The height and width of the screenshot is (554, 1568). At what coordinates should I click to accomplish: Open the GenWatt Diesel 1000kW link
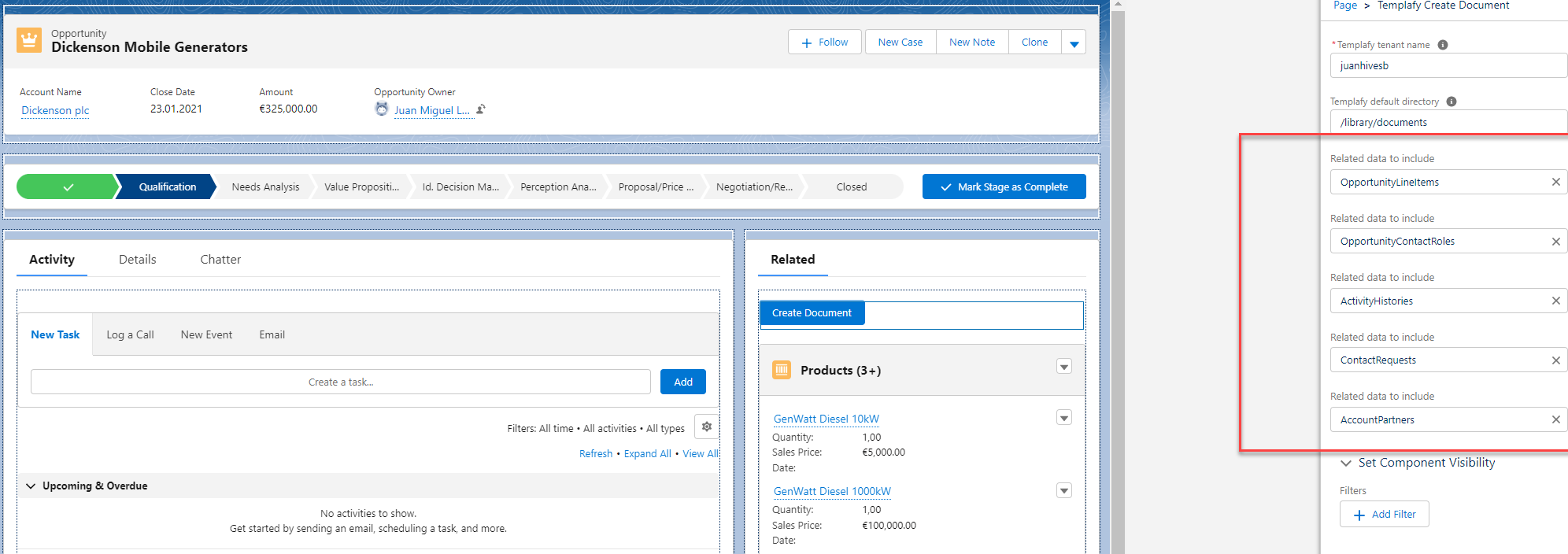tap(832, 491)
